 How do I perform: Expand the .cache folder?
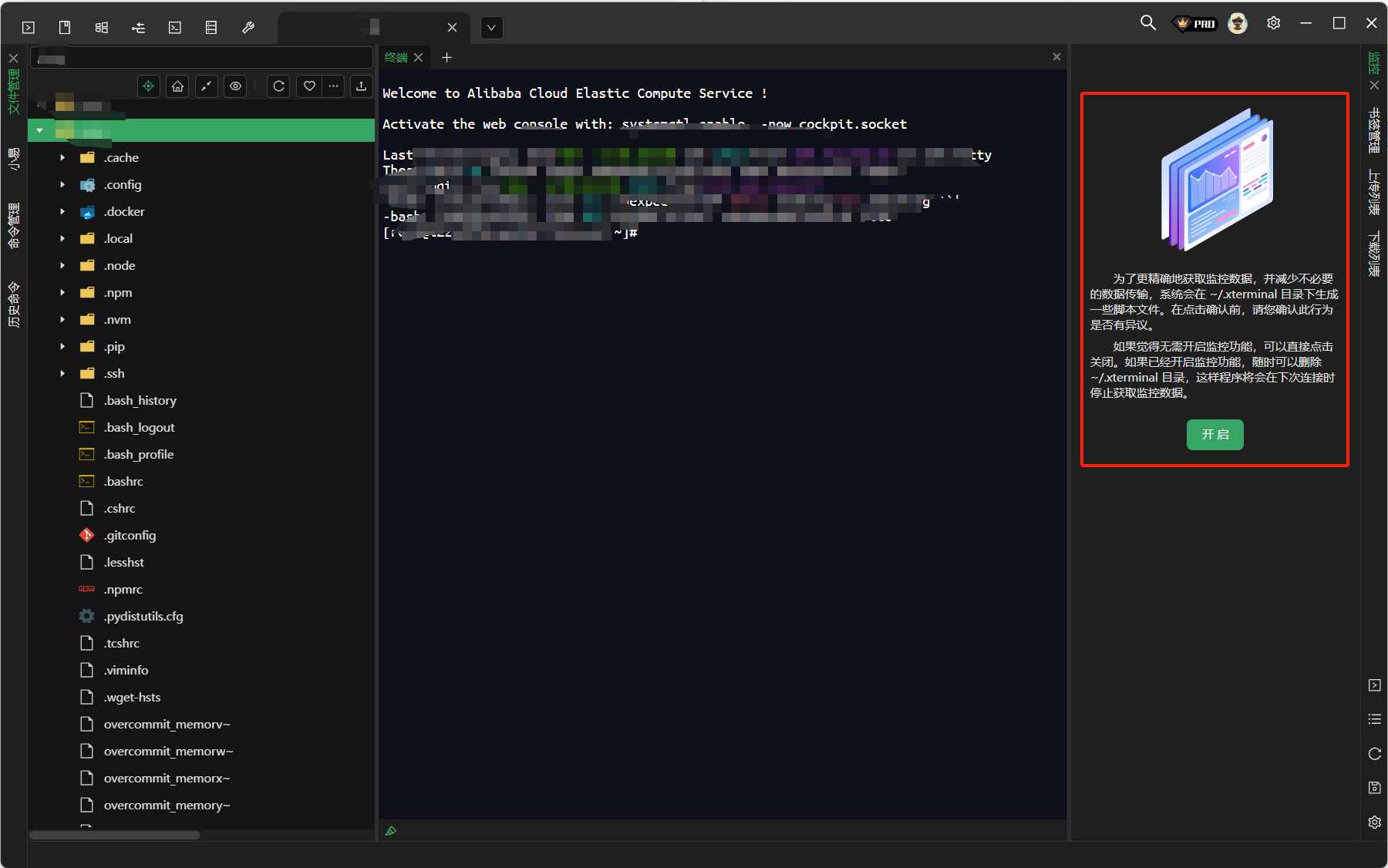(x=62, y=158)
